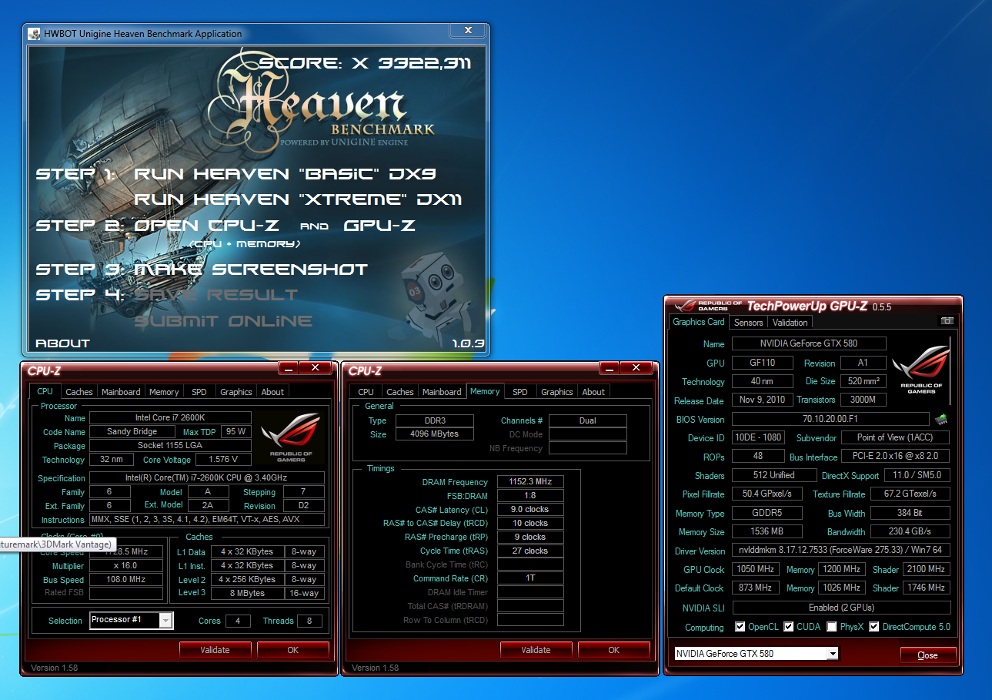Screen dimensions: 992x700
Task: Click the processor name Intel Core i7 2600K
Action: pos(170,418)
